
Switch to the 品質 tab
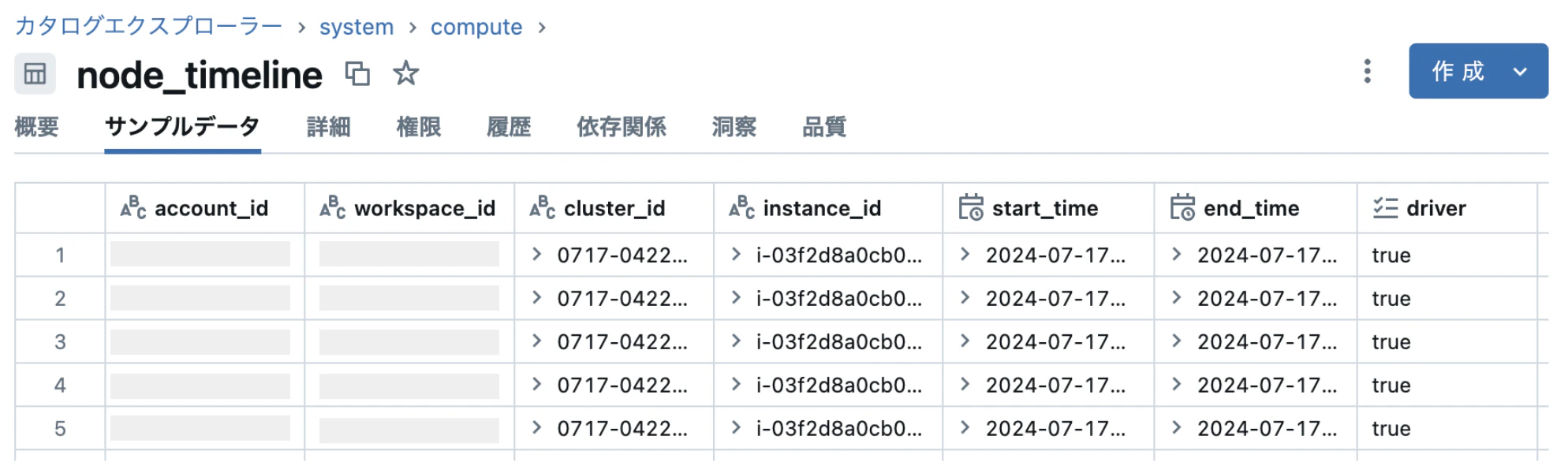(x=824, y=126)
